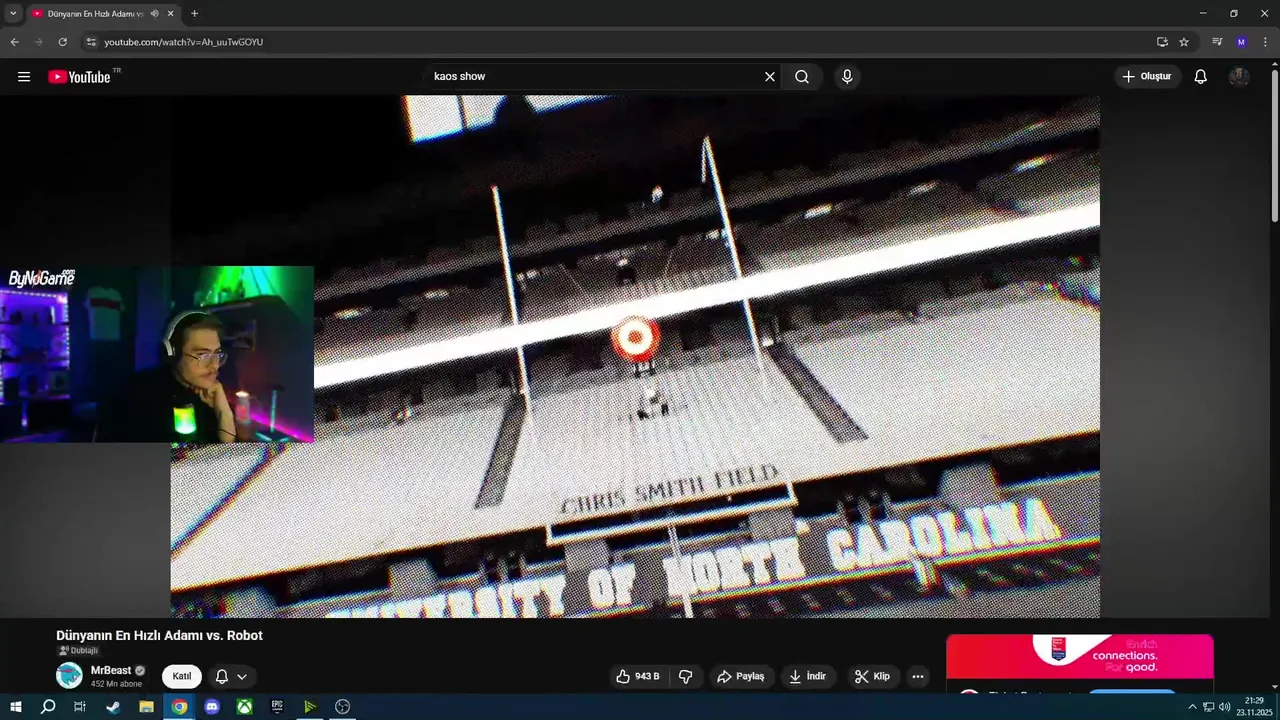The image size is (1280, 720).
Task: Click the video player frame
Action: 635,356
